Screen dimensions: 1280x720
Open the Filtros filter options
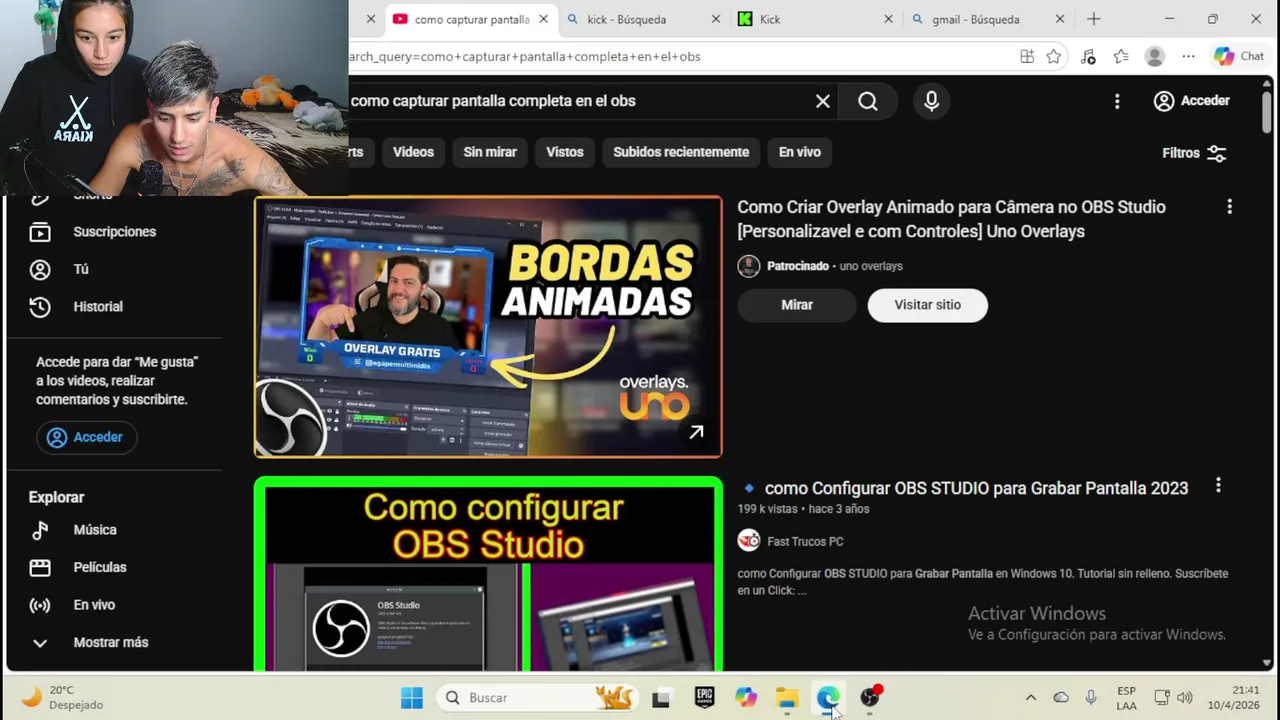1194,153
